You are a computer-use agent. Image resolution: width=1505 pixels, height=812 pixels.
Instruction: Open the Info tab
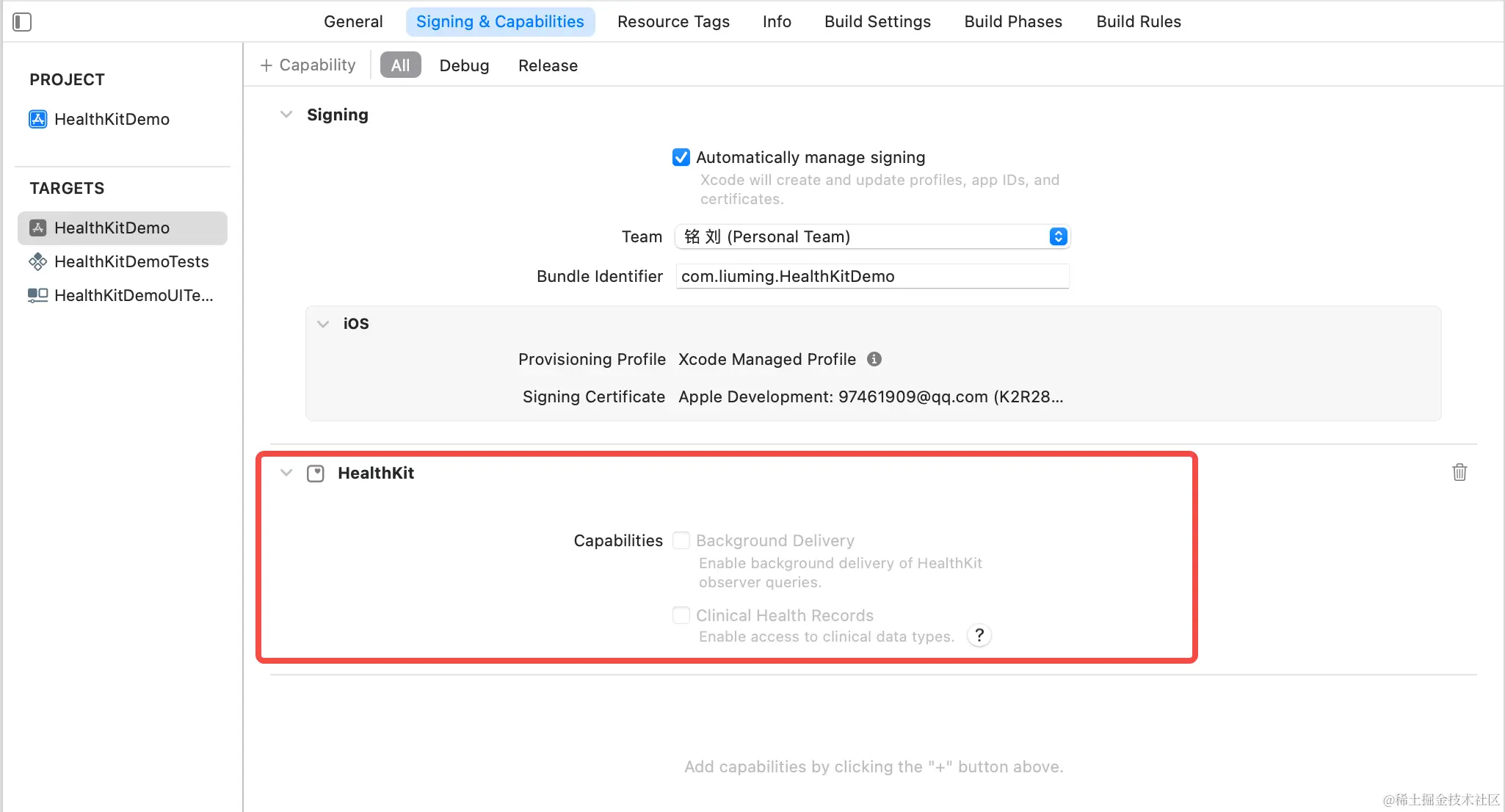click(x=776, y=21)
